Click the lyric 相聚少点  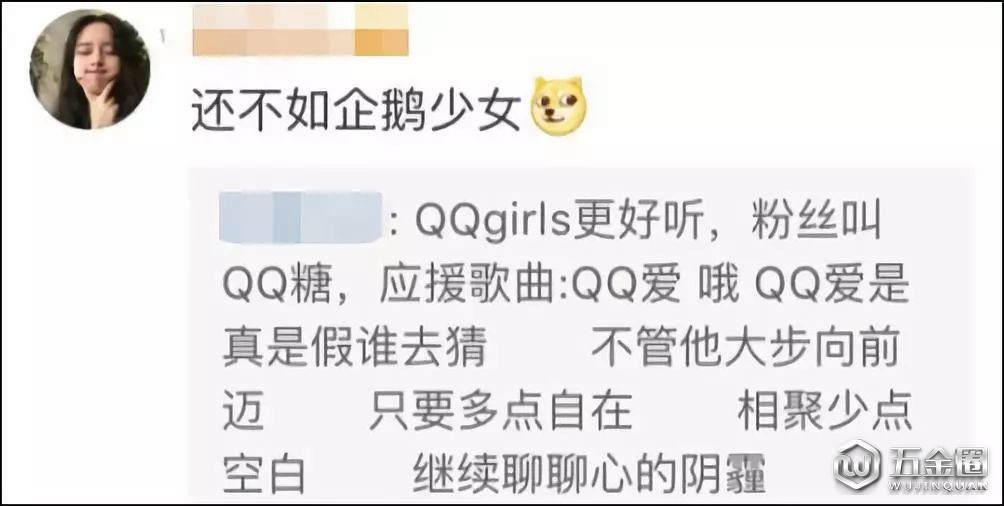coord(825,411)
